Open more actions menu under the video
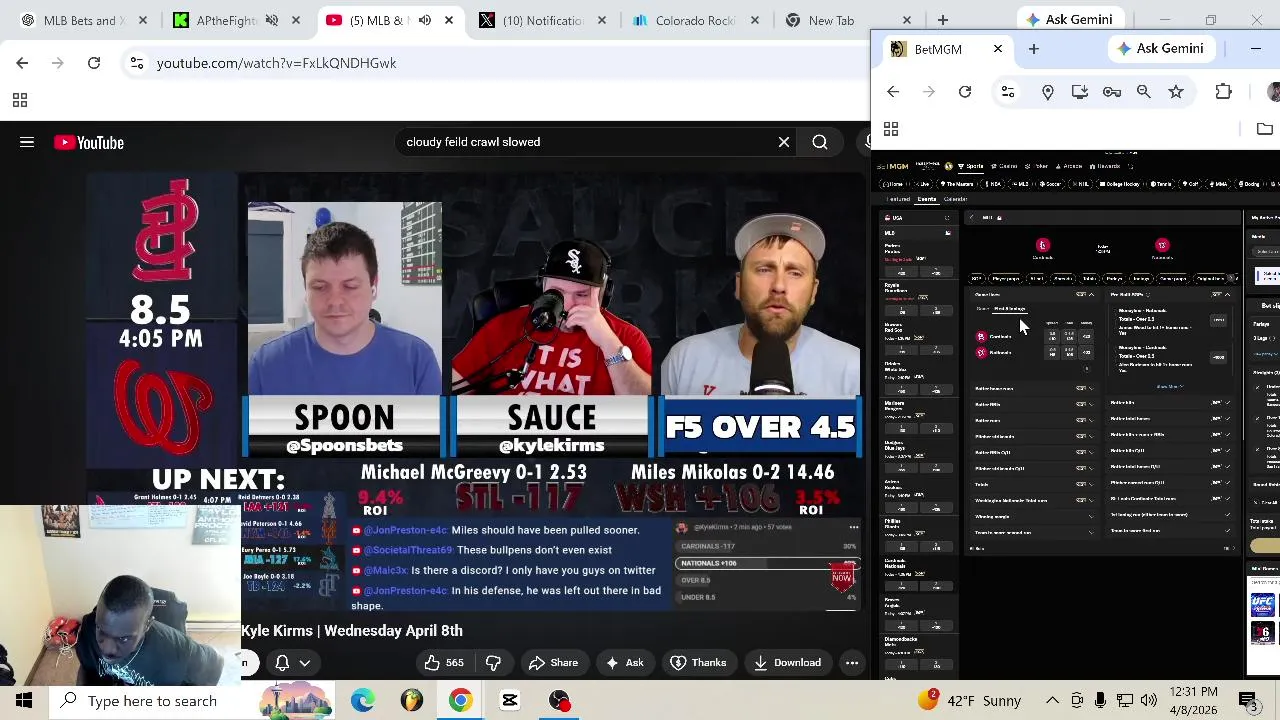Screen dimensions: 1280x720 coord(852,662)
